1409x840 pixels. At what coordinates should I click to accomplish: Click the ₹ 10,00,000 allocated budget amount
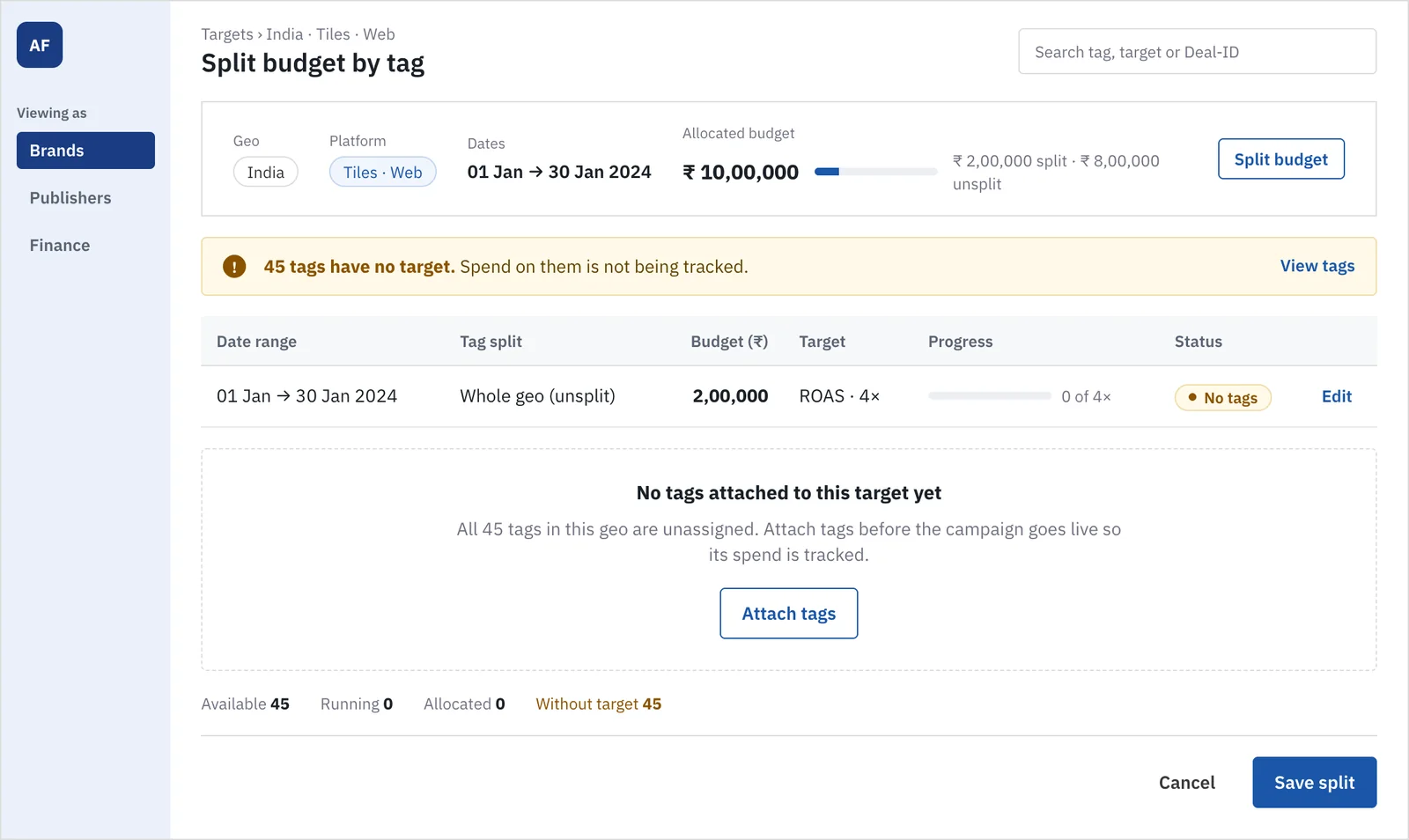[x=741, y=173]
